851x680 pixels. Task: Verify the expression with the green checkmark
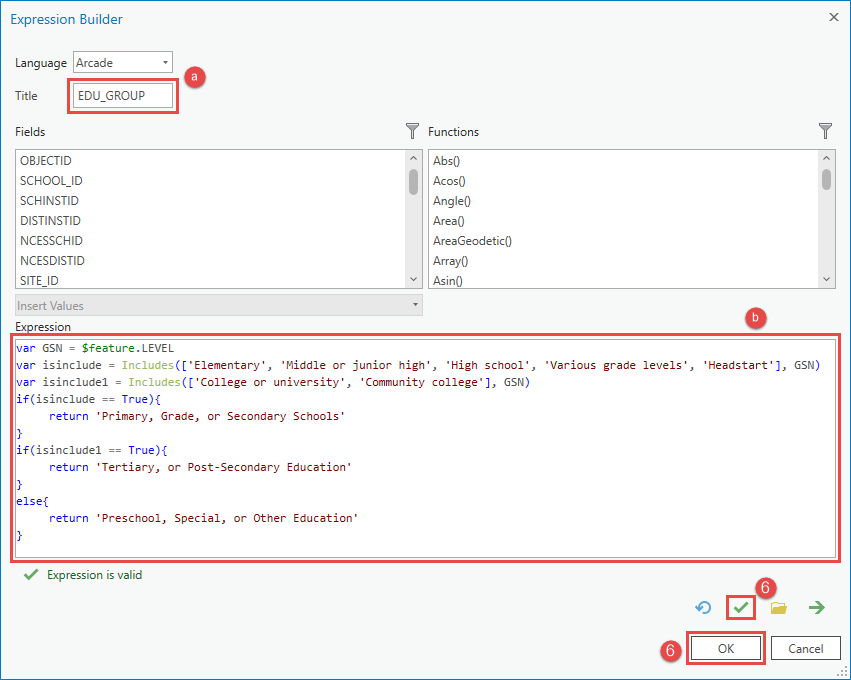click(x=741, y=607)
